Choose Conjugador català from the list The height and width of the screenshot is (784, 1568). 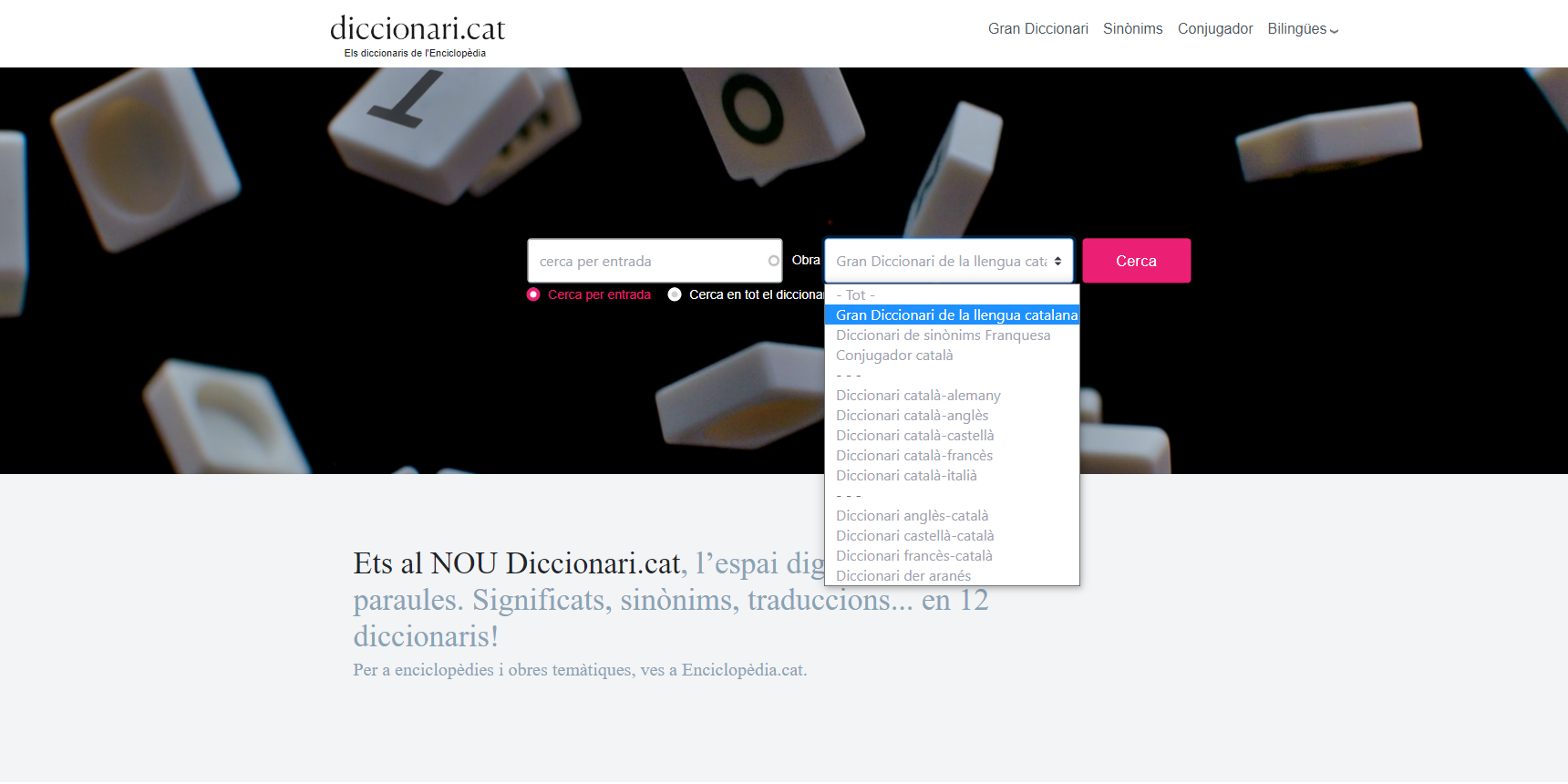(x=893, y=356)
